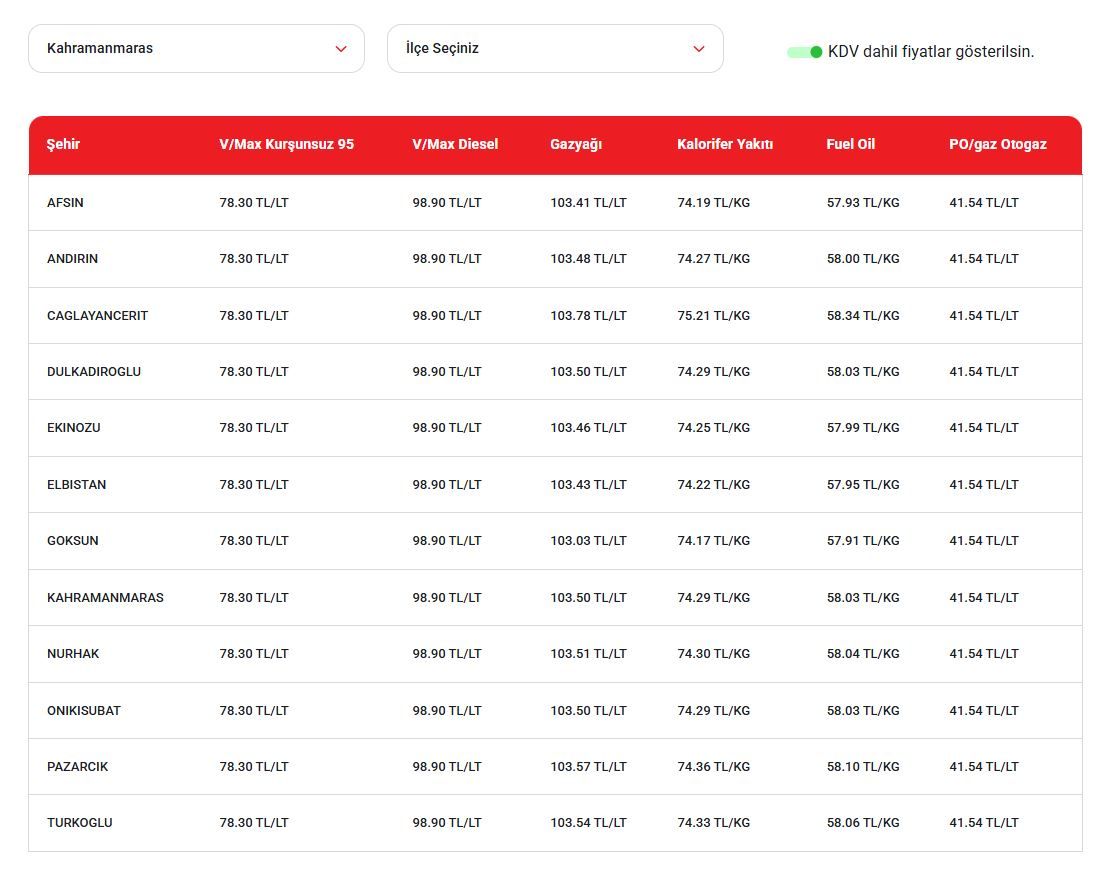
Task: Click the 58.34 TL/KG Fuel Oil price
Action: tap(863, 316)
